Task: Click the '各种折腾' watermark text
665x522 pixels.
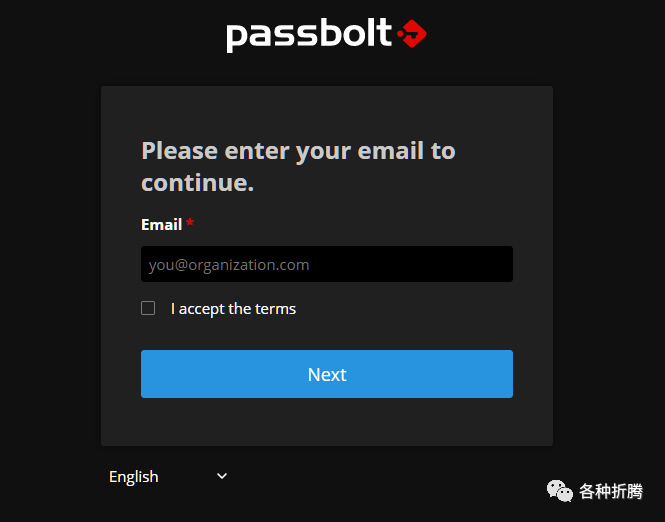Action: coord(611,491)
